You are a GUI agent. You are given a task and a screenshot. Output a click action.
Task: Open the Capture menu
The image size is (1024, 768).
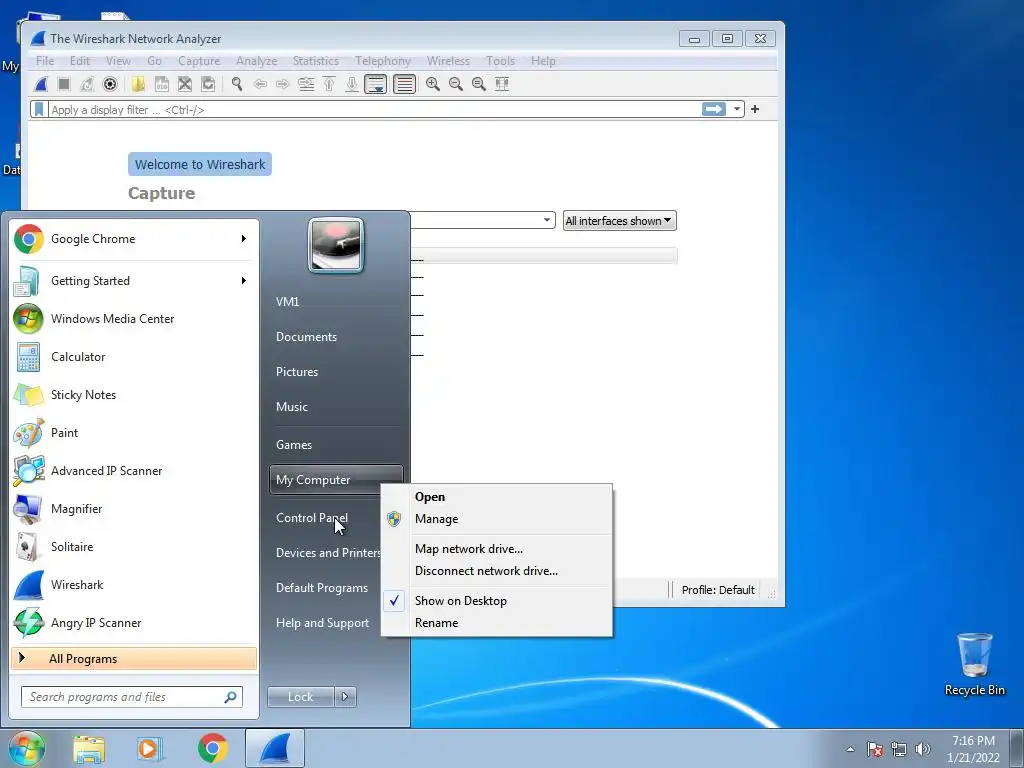[199, 61]
